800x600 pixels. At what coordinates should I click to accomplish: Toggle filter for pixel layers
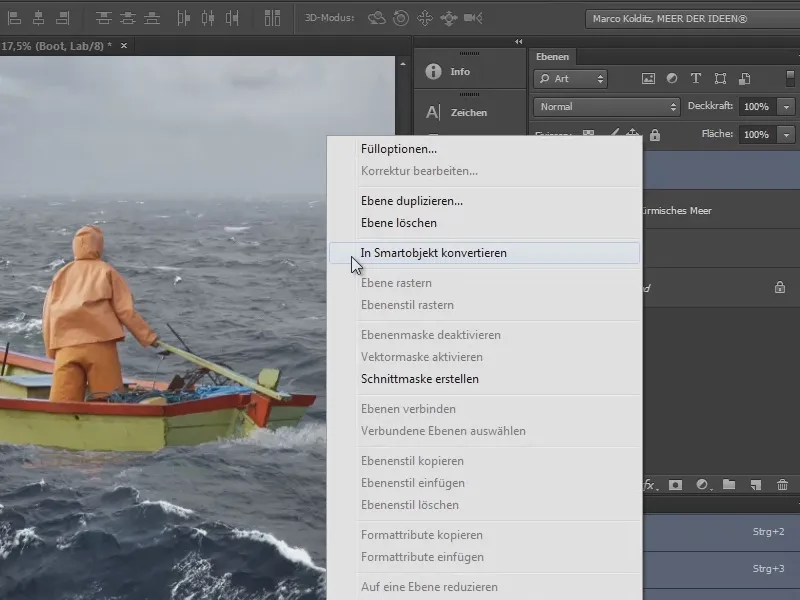pos(648,79)
